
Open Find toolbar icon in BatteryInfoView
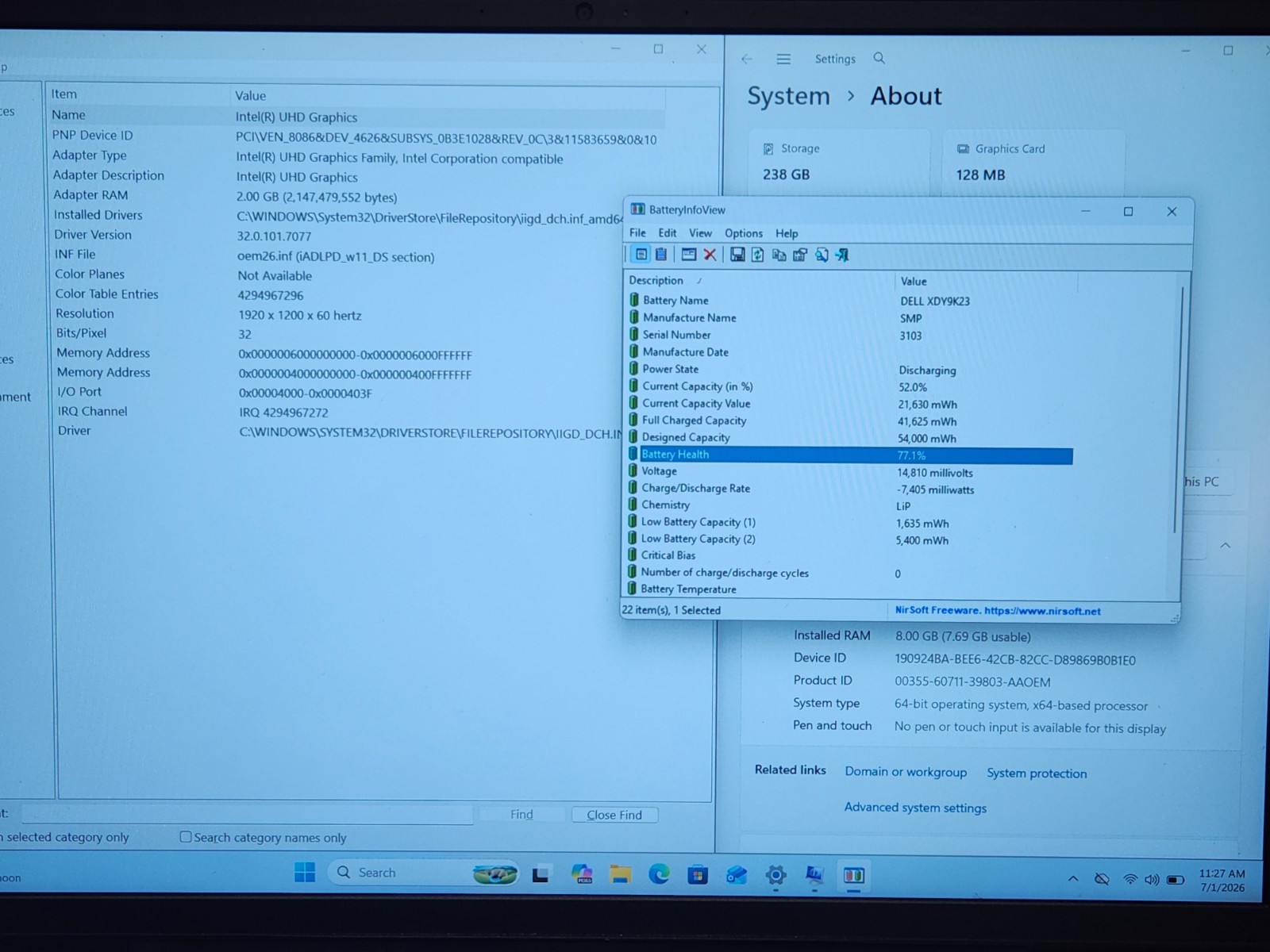[x=822, y=255]
